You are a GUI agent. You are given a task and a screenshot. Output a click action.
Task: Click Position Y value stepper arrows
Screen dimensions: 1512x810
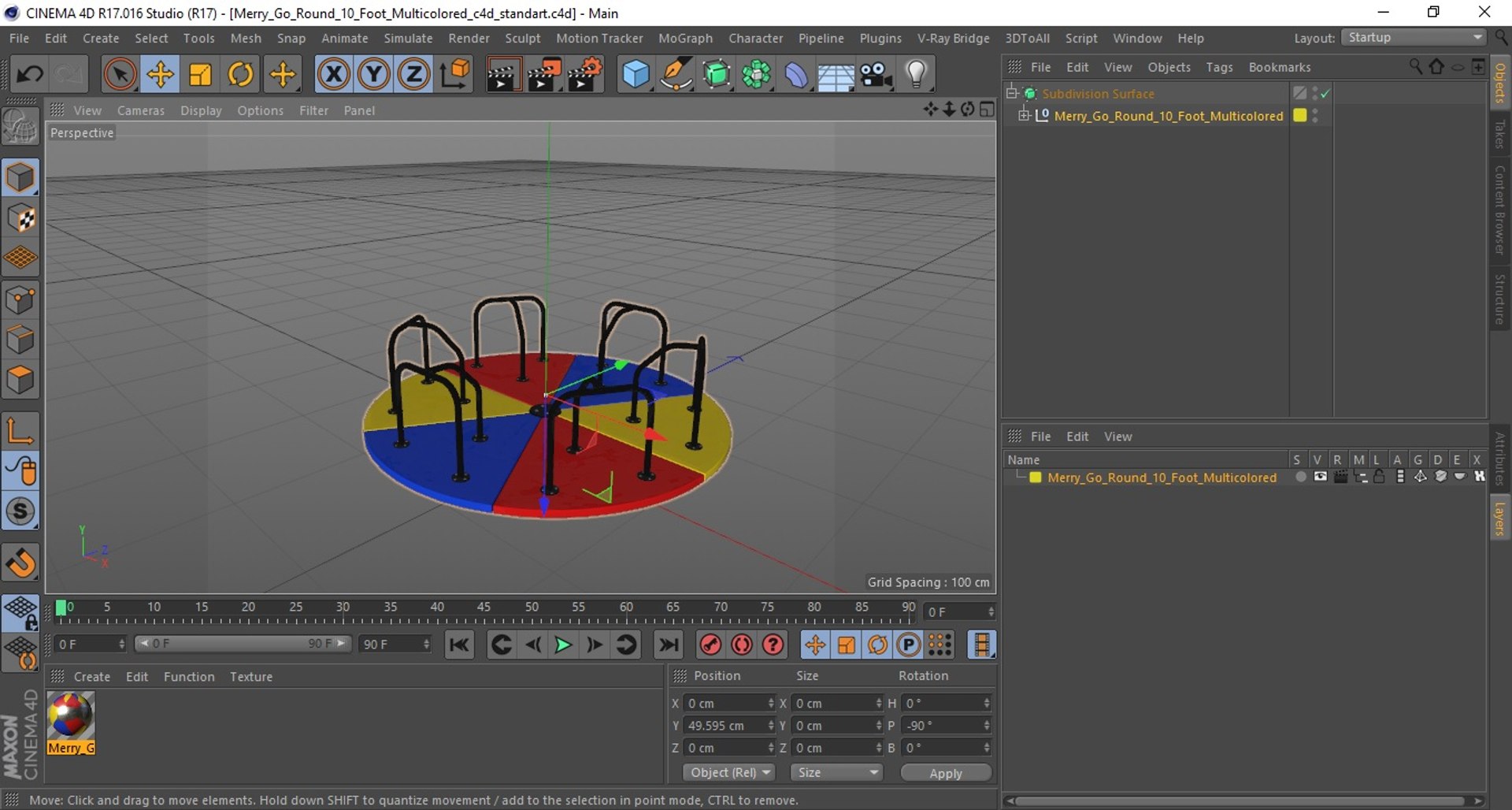[x=771, y=726]
